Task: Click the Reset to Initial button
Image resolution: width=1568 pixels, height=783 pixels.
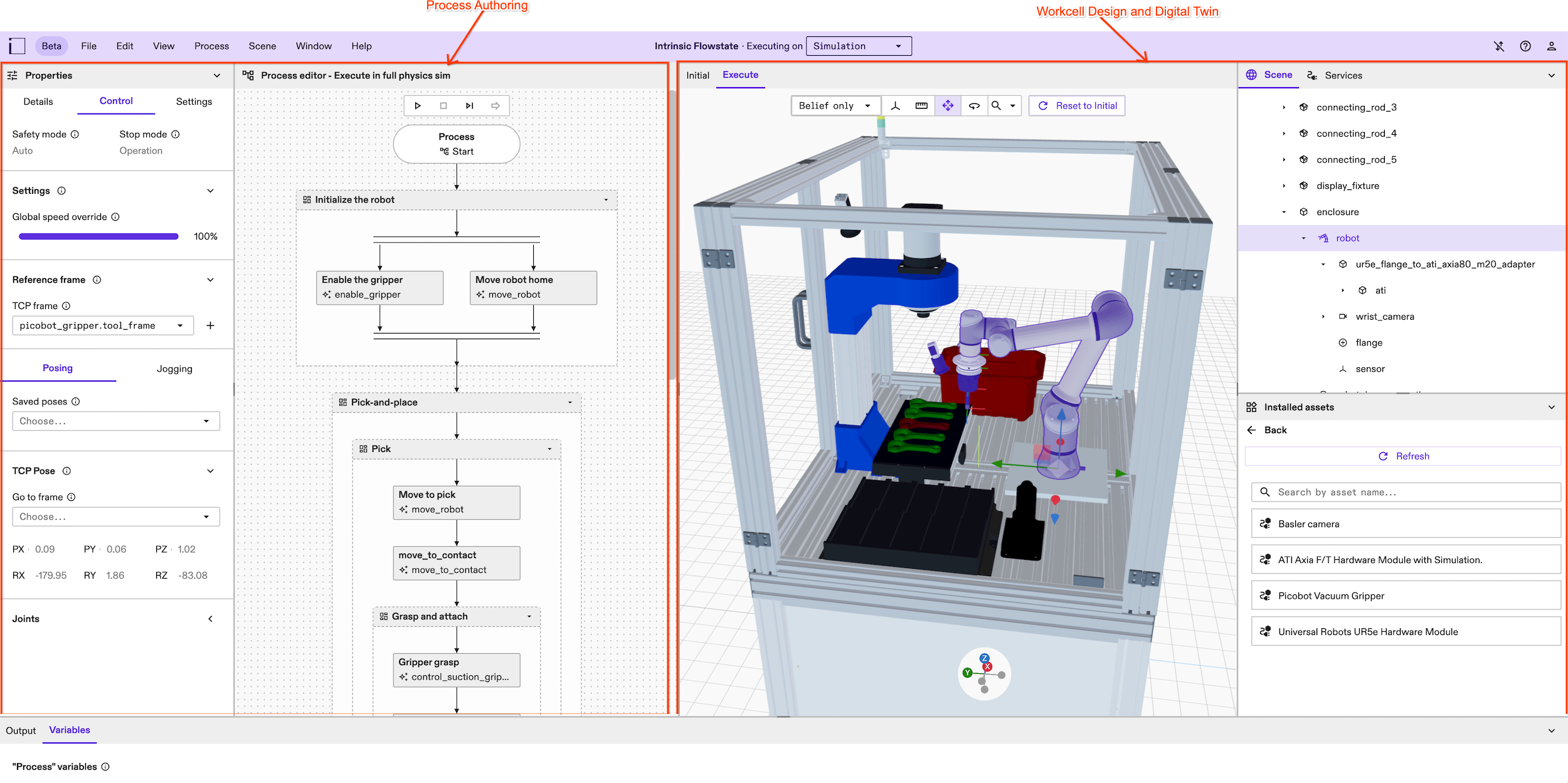Action: 1076,105
